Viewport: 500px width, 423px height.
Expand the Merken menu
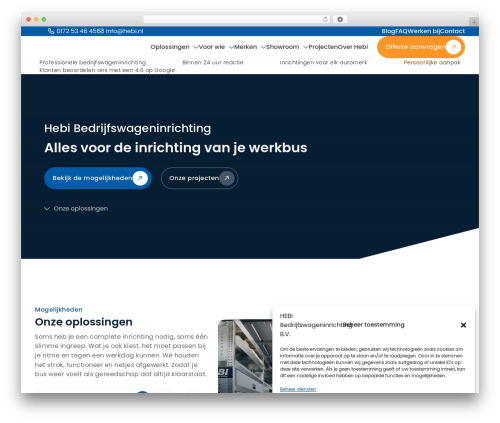coord(250,47)
